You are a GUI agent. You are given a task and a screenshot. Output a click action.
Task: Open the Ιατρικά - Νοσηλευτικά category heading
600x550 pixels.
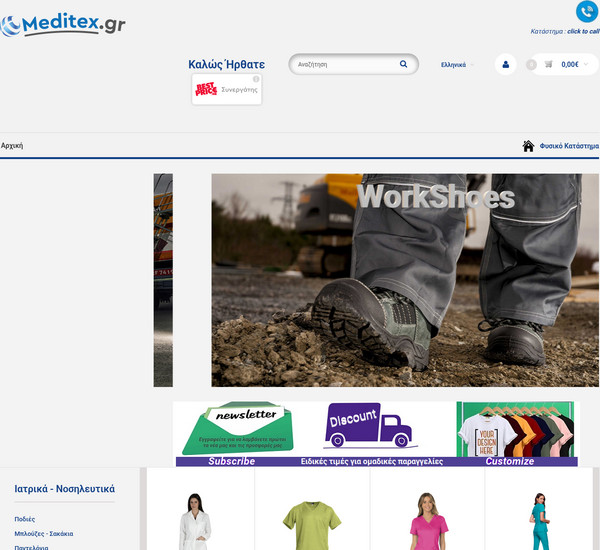(64, 489)
